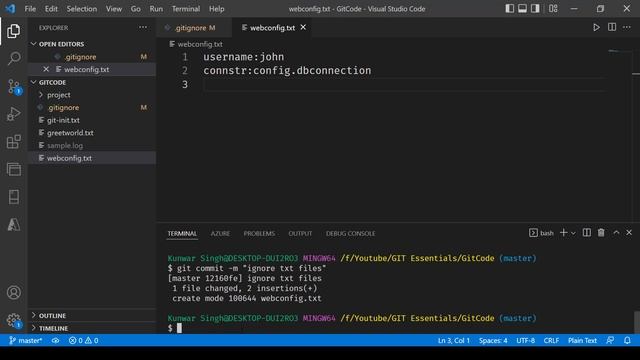640x360 pixels.
Task: Open the Source Control view
Action: click(14, 87)
